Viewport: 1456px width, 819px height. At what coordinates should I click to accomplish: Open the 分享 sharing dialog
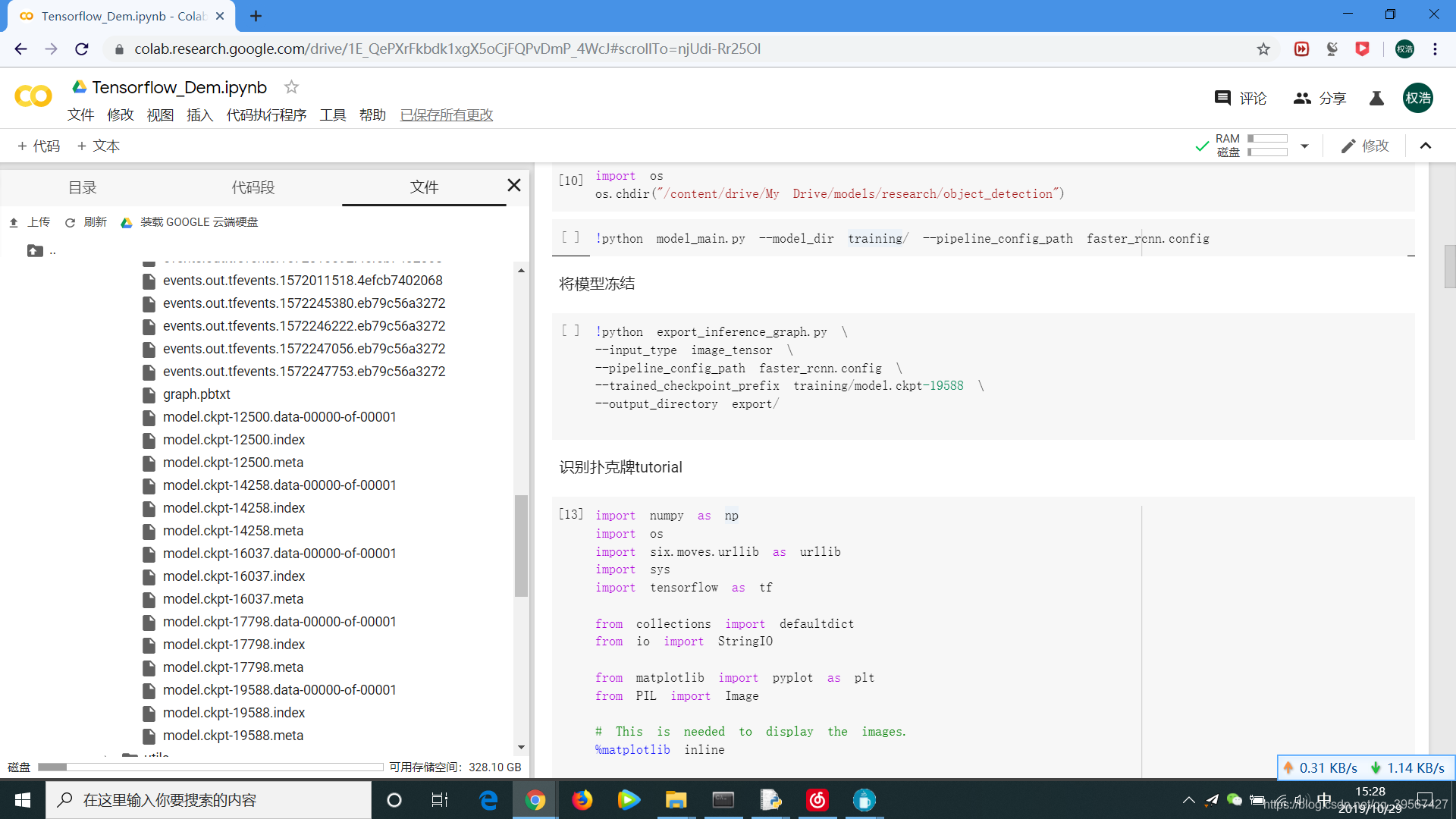tap(1319, 98)
